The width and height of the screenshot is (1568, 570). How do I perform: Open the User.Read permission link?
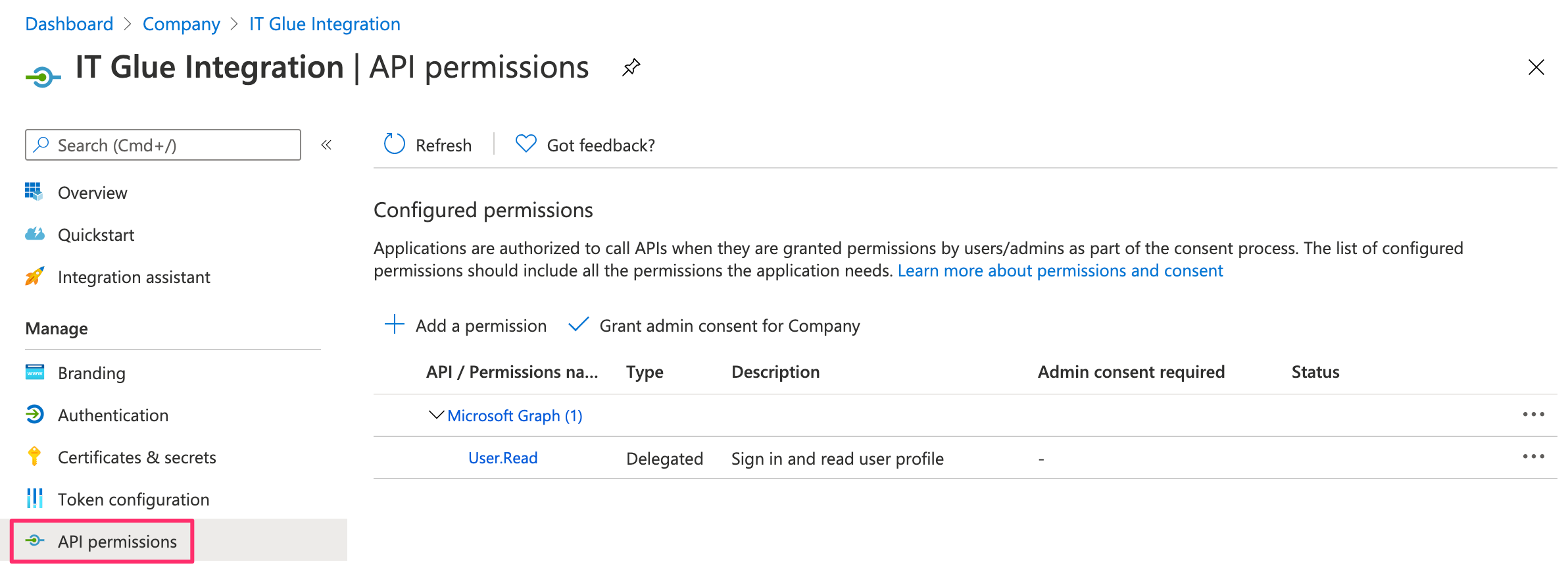503,457
